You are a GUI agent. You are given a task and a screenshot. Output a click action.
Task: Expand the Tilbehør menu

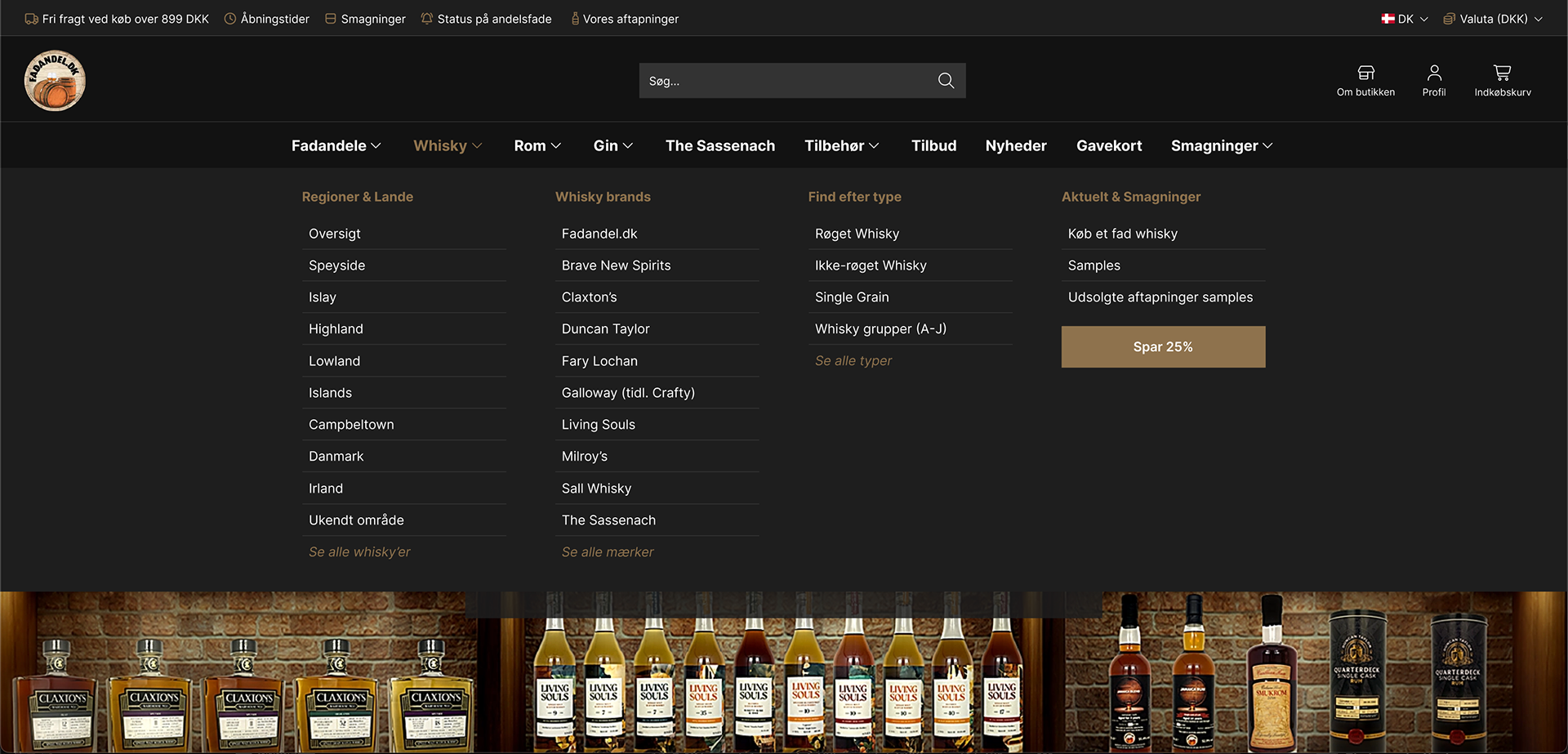click(842, 145)
